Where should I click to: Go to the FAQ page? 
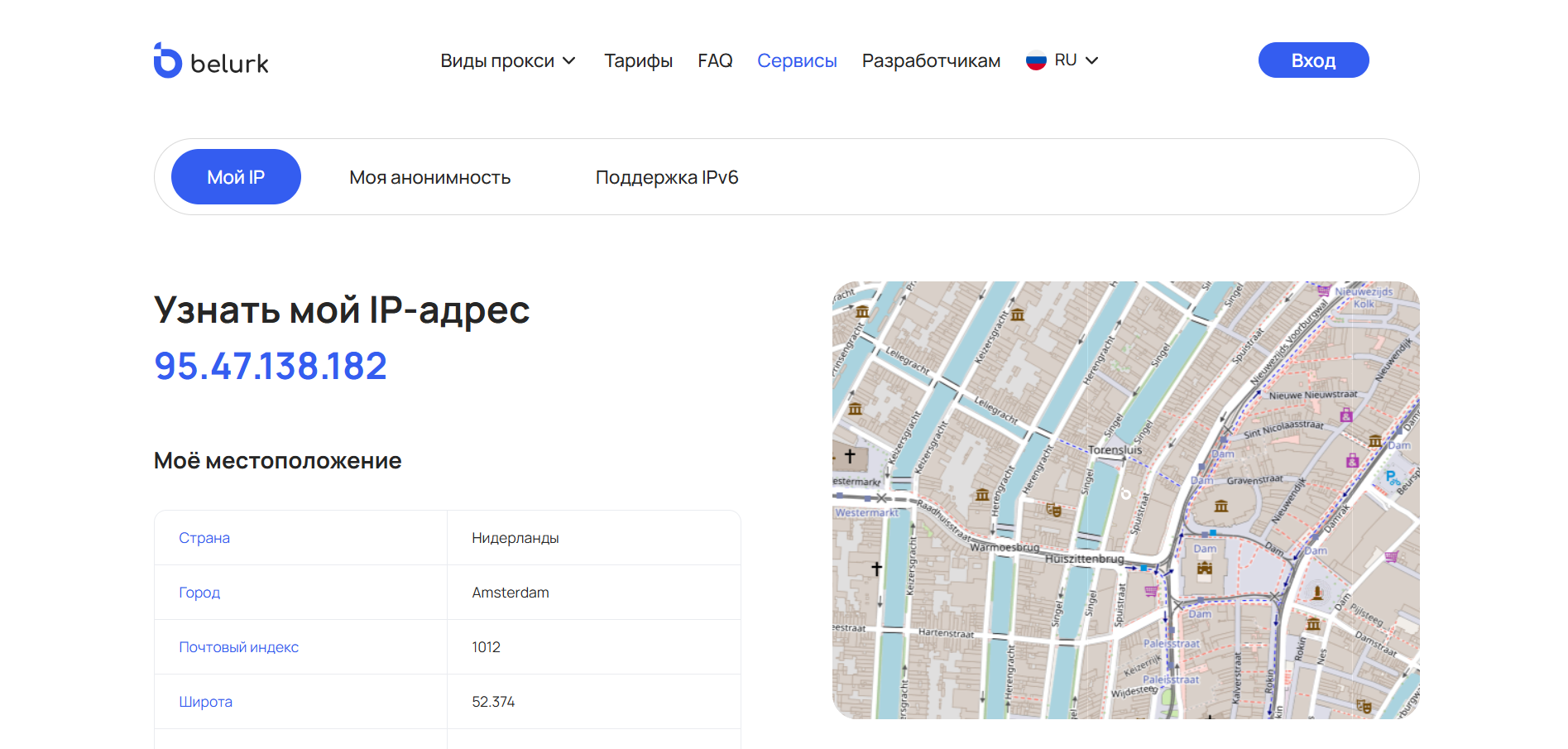point(715,61)
